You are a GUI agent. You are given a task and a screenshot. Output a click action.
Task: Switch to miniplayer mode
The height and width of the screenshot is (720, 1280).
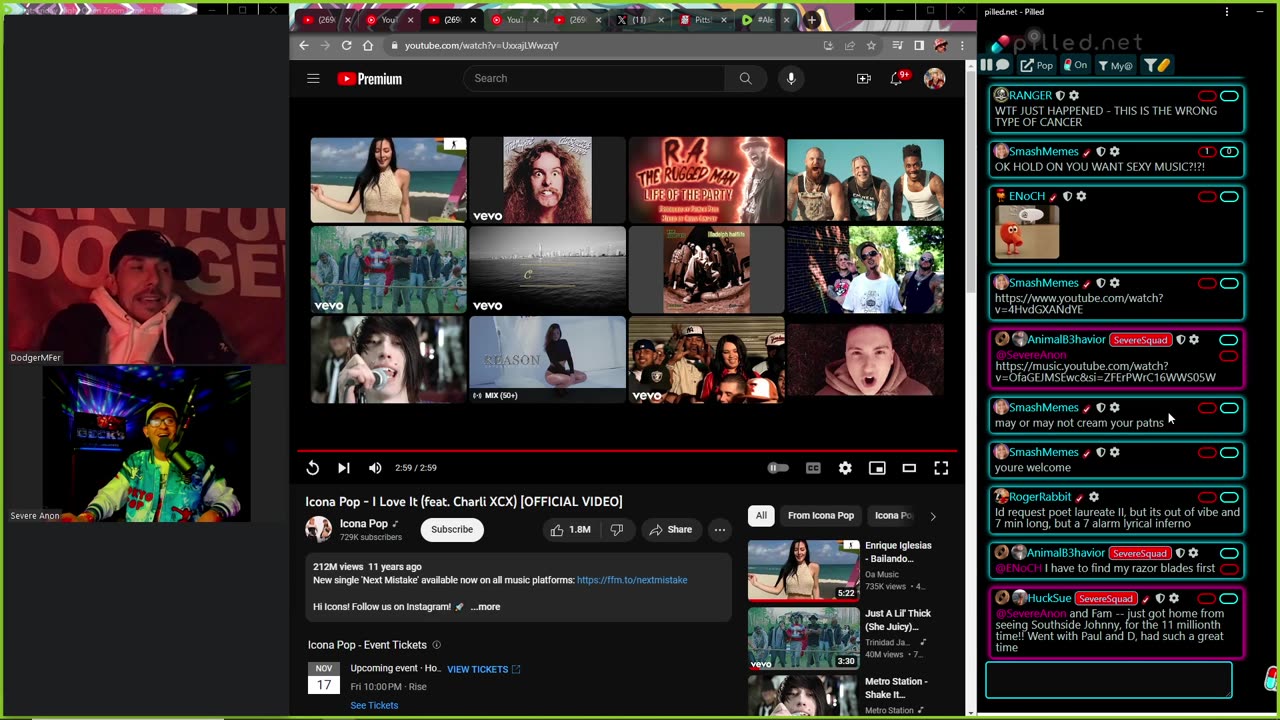pos(877,468)
